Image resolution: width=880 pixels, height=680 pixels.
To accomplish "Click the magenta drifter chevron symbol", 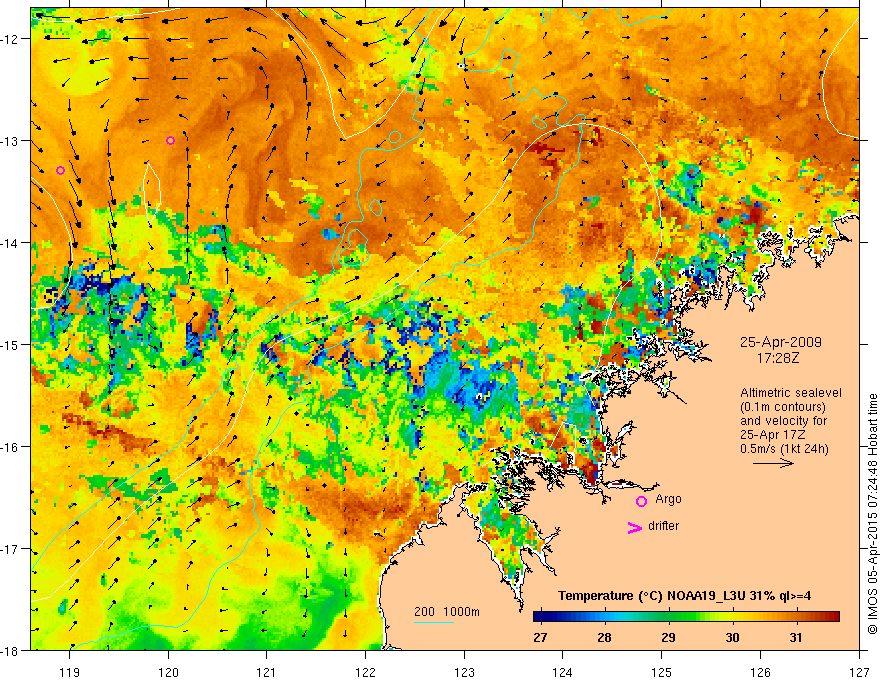I will (x=633, y=528).
